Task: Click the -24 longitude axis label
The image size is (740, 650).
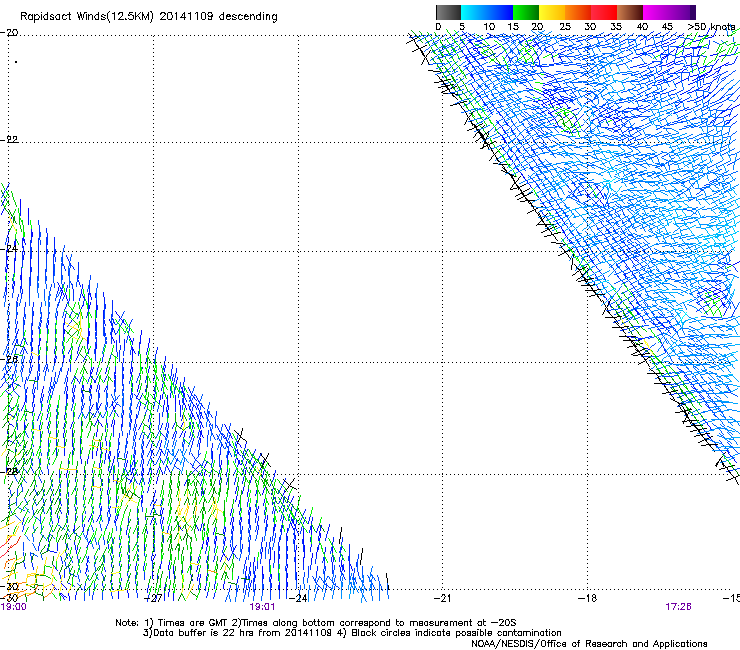Action: point(298,598)
